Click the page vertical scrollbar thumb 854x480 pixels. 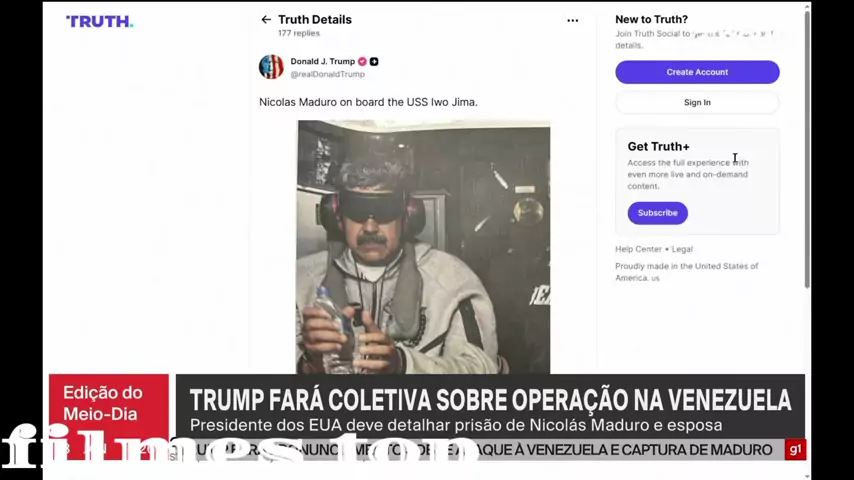(807, 148)
